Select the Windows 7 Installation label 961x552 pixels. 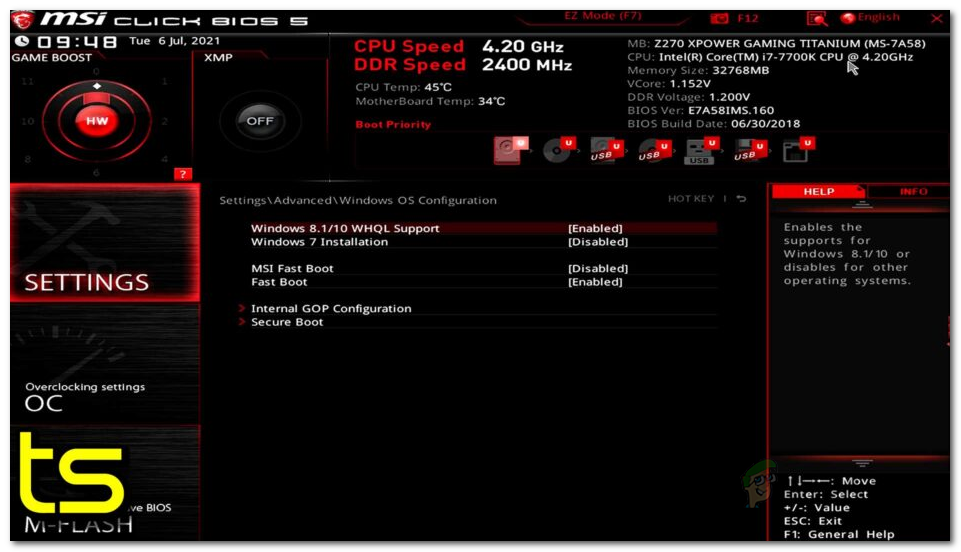click(319, 242)
